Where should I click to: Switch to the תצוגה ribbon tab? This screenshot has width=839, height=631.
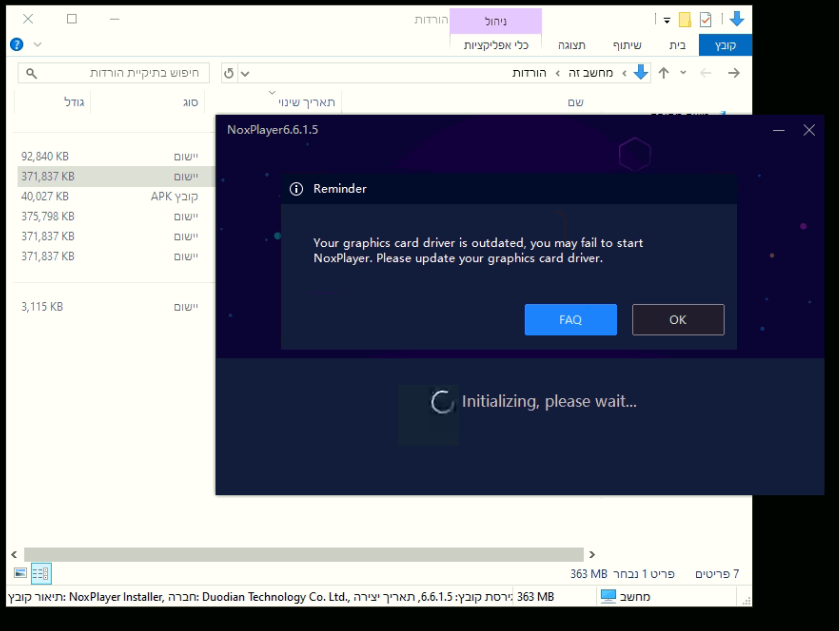coord(571,45)
